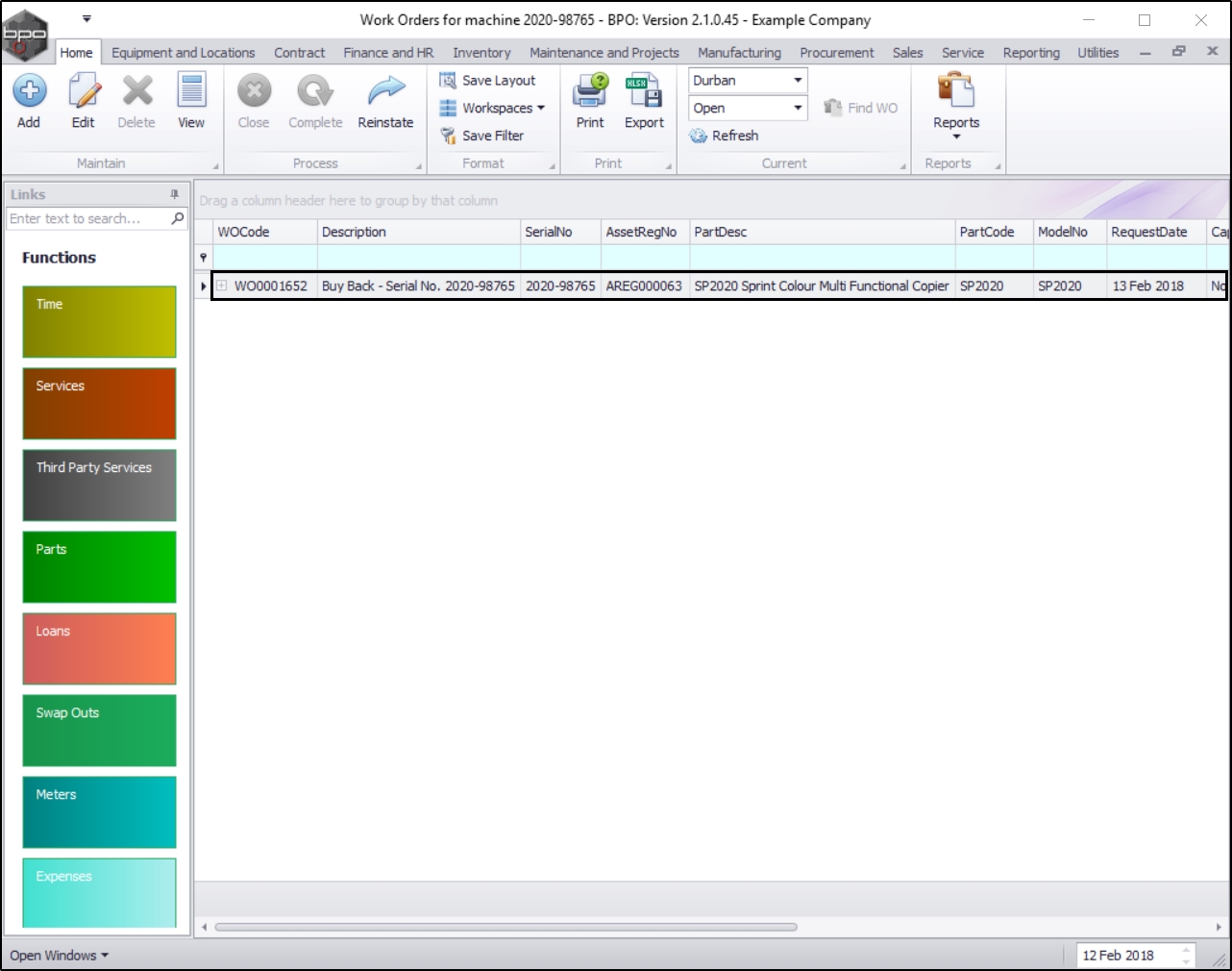This screenshot has height=971, width=1232.
Task: Switch to the Home ribbon tab
Action: coord(77,53)
